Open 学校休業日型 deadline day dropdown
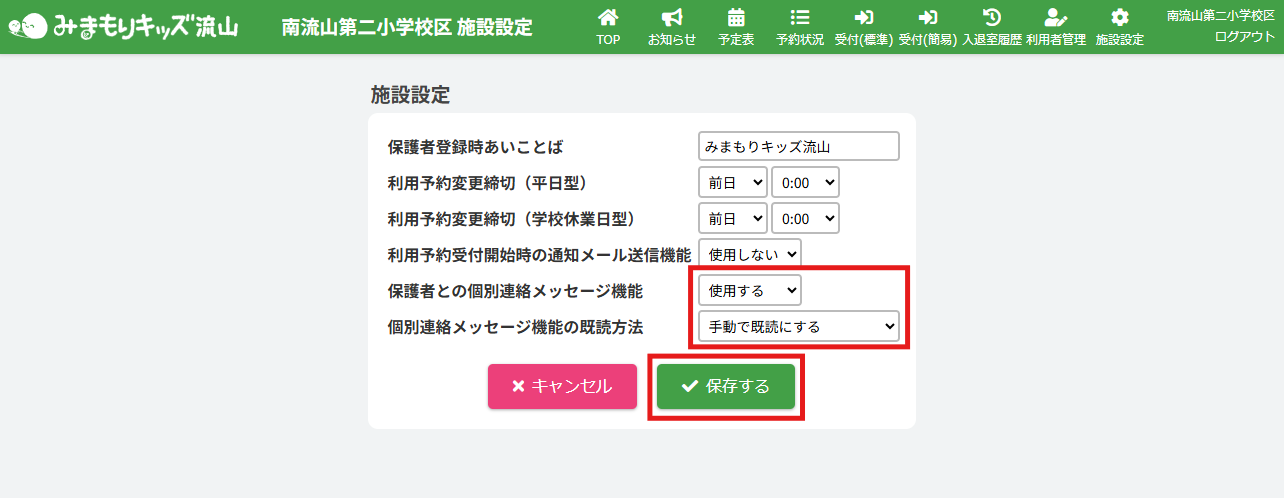Screen dimensions: 1284x498 (x=732, y=218)
